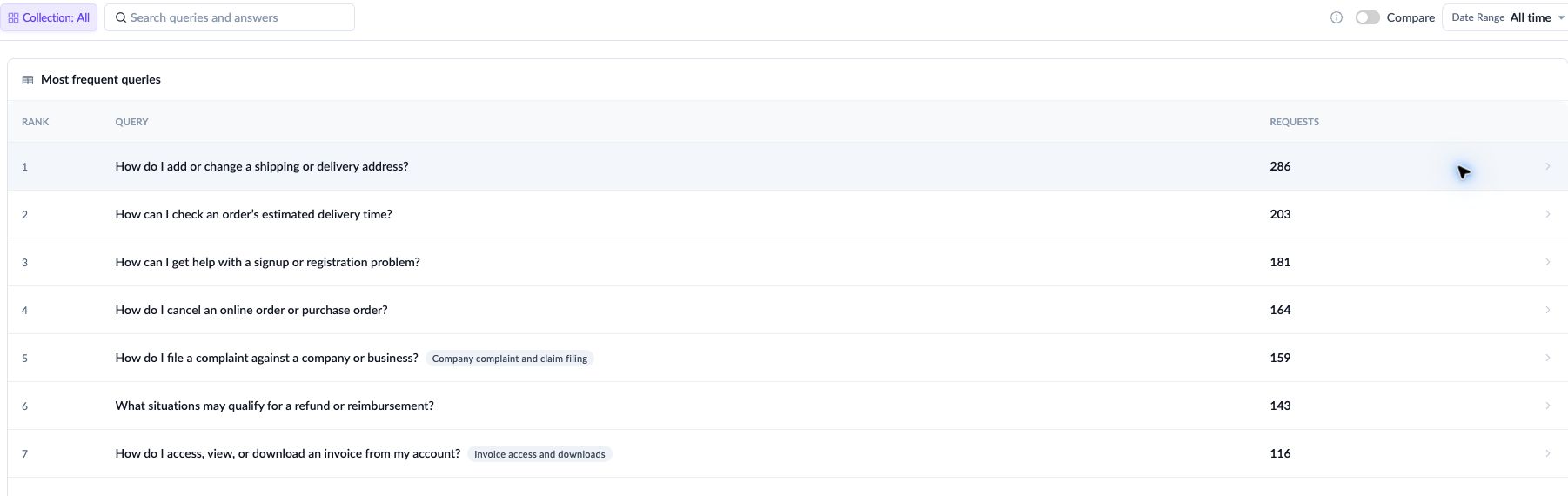Click the 181 requests value
The image size is (1568, 496).
[x=1280, y=262]
